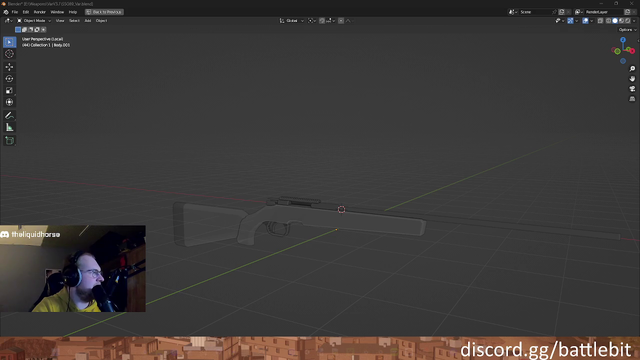Open the viewport Object menu

[x=101, y=21]
